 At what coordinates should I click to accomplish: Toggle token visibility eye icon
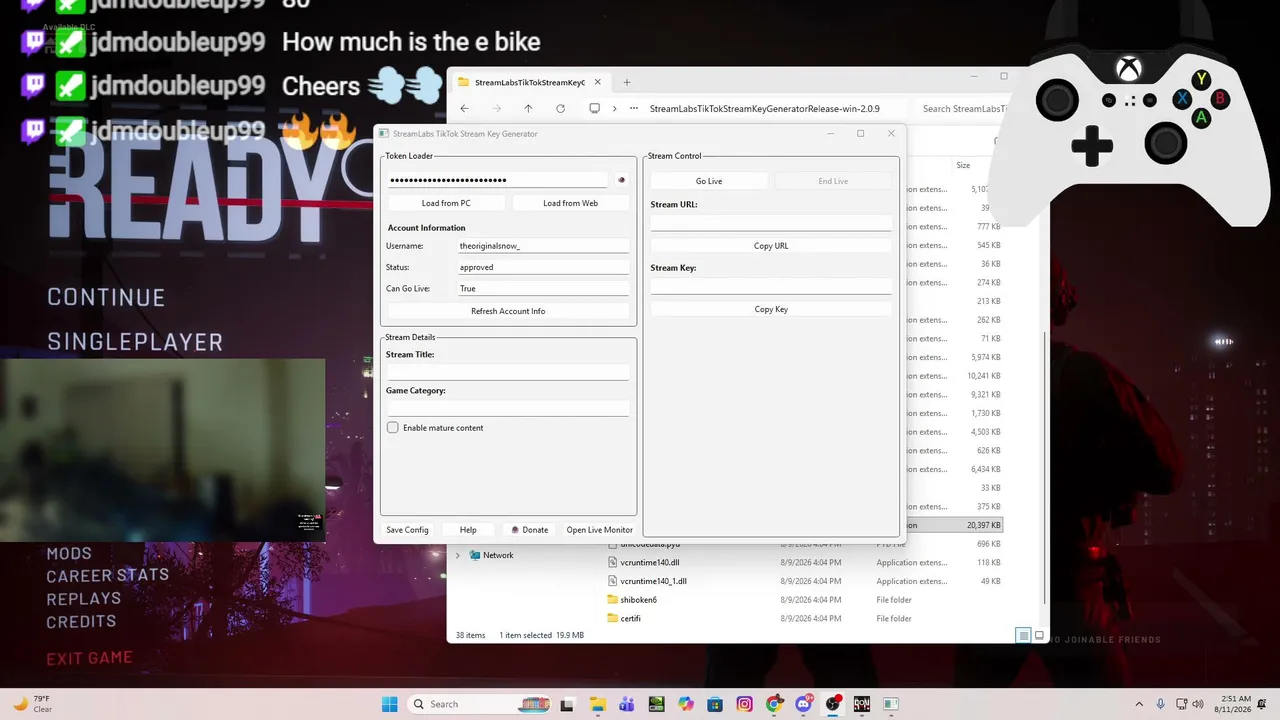tap(621, 180)
